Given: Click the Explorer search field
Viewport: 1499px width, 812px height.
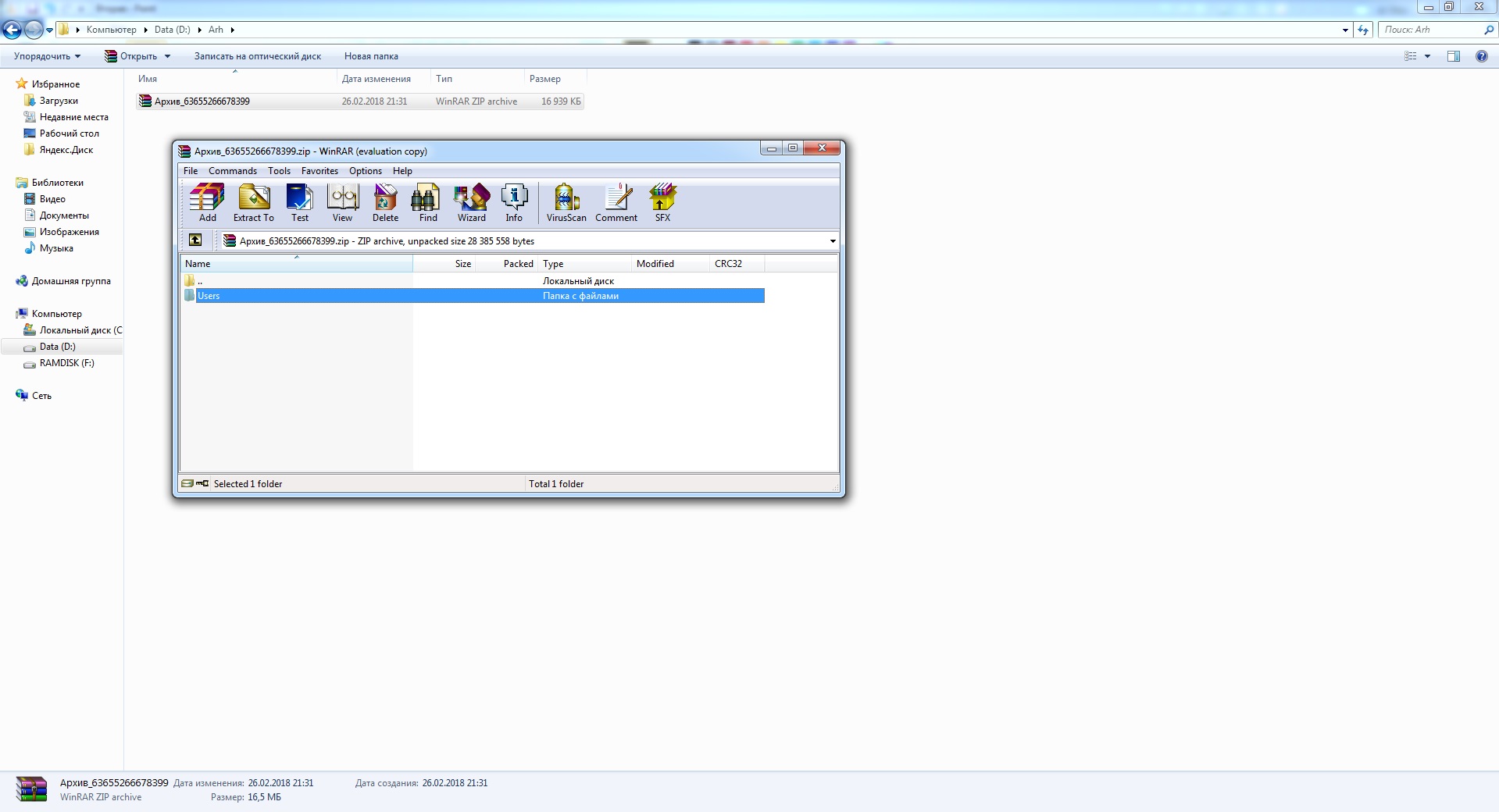Looking at the screenshot, I should tap(1431, 30).
